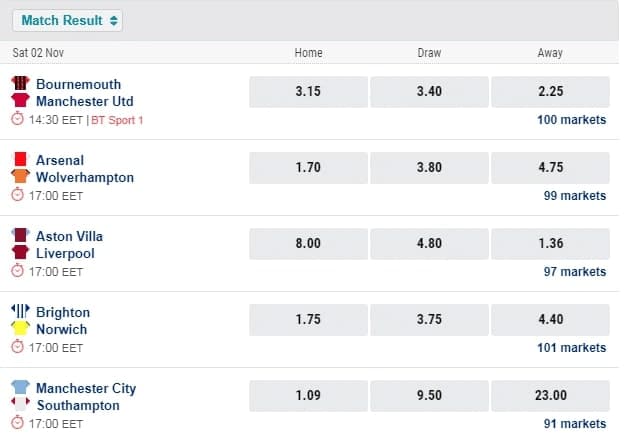This screenshot has height=442, width=630.
Task: Select Bournemouth home win odds 3.15
Action: pos(308,91)
